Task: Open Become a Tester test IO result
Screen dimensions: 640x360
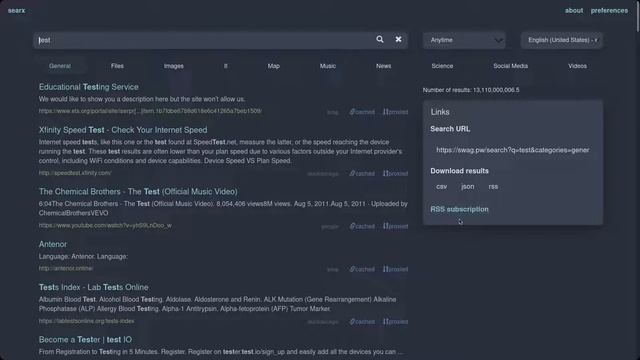Action: point(85,340)
